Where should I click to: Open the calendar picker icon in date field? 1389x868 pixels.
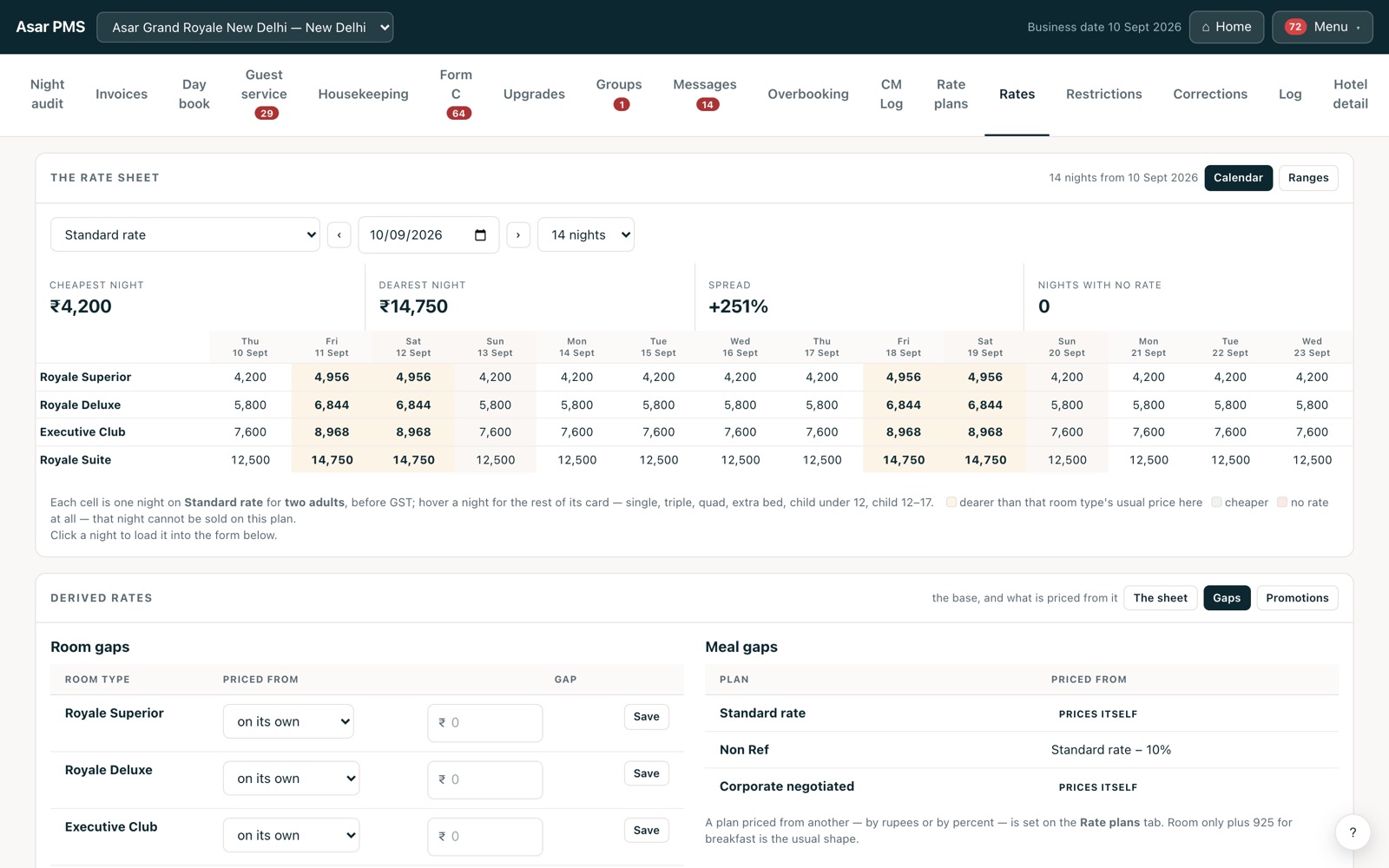pos(480,235)
